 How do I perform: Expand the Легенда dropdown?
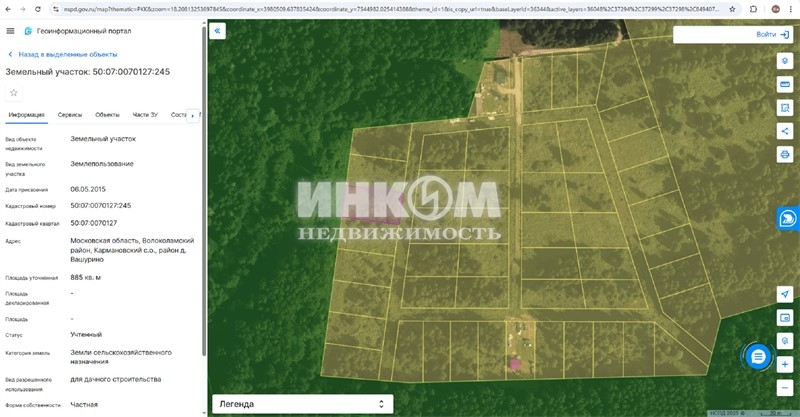point(303,404)
